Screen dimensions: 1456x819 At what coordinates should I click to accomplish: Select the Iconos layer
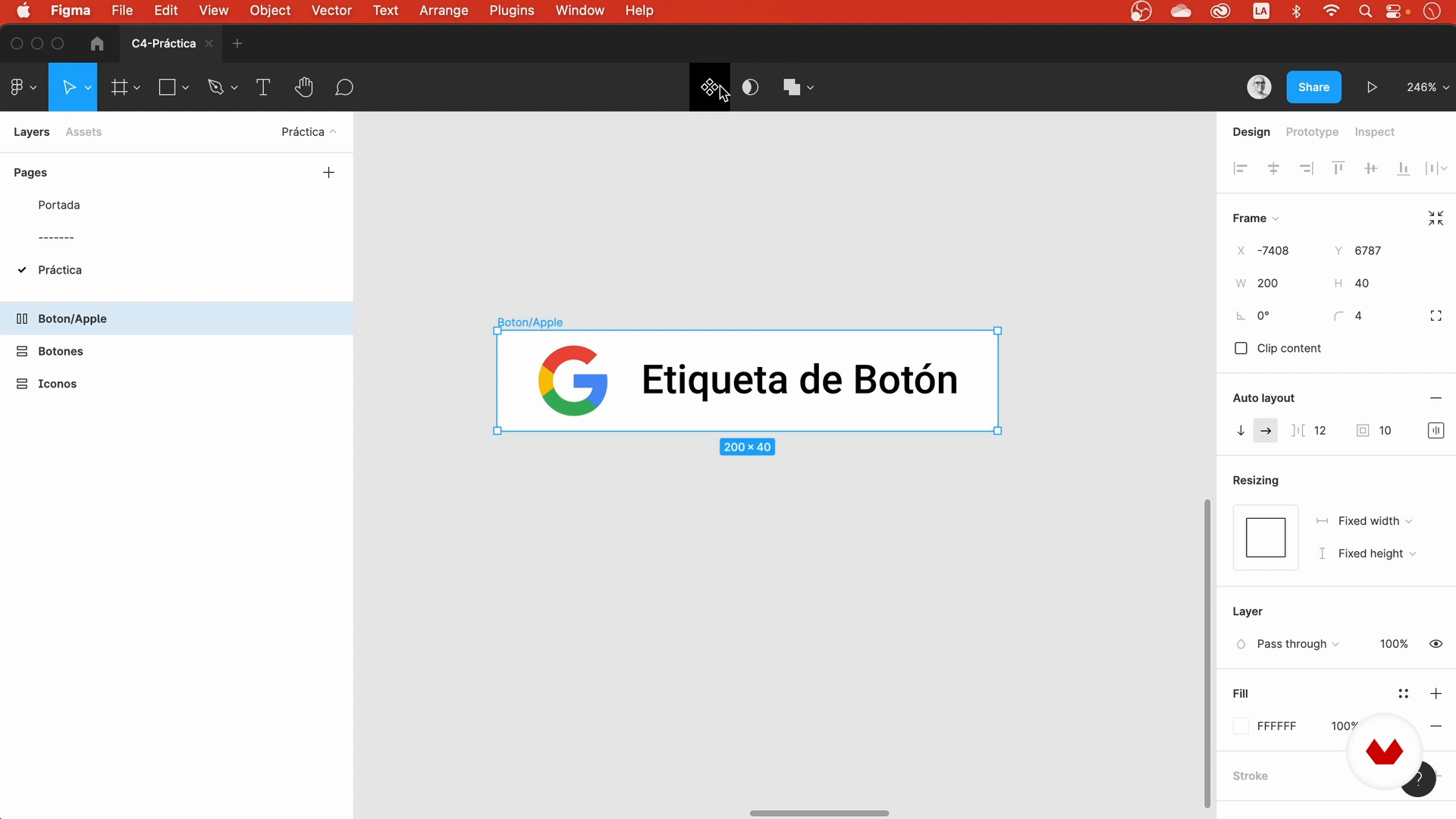coord(177,384)
